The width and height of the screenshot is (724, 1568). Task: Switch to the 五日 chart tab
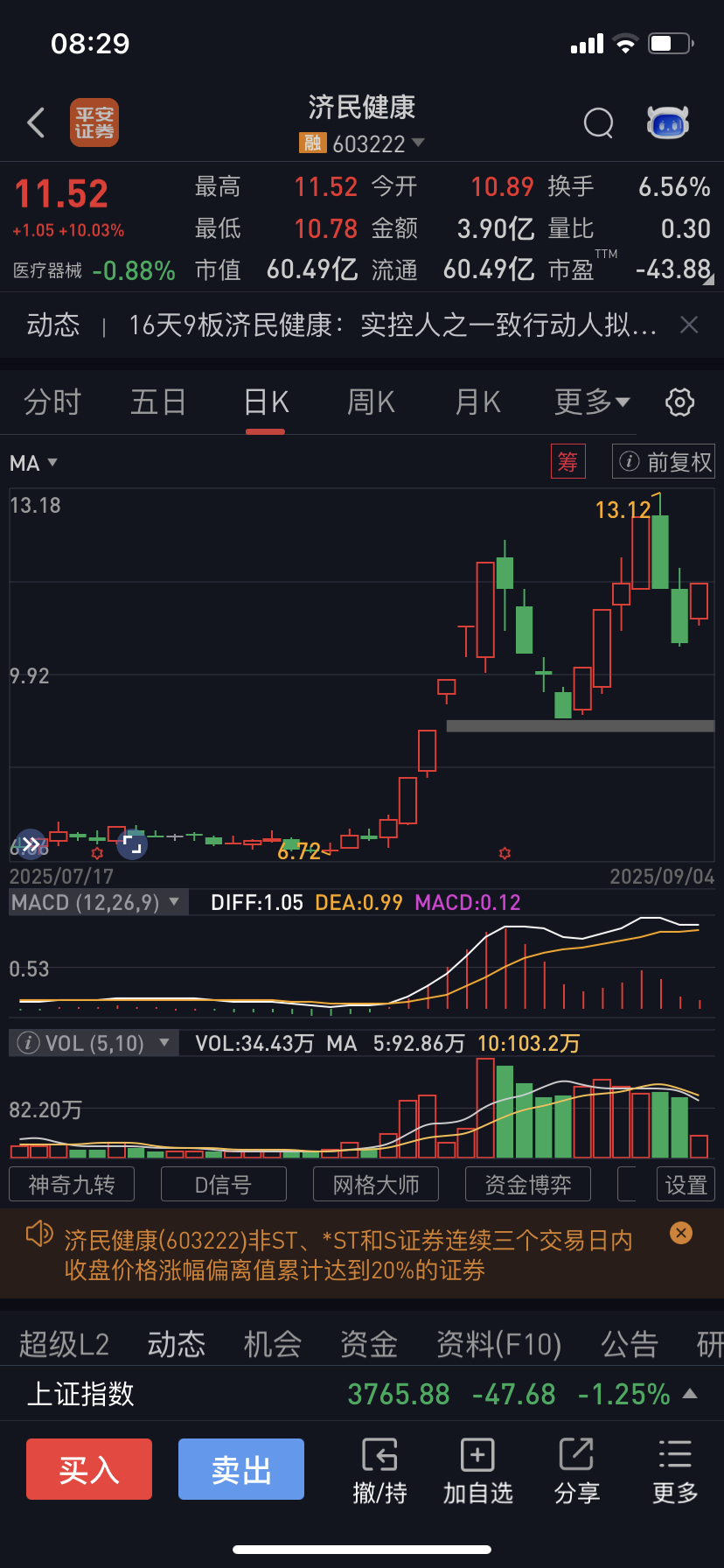point(158,402)
